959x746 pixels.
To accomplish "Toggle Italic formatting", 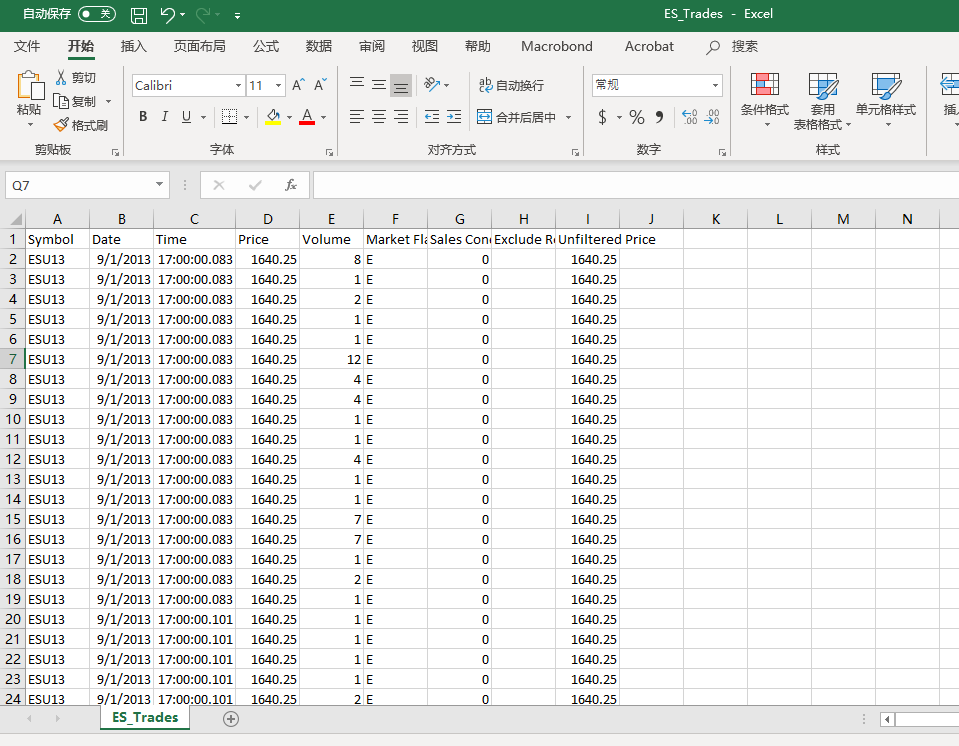I will pyautogui.click(x=165, y=117).
